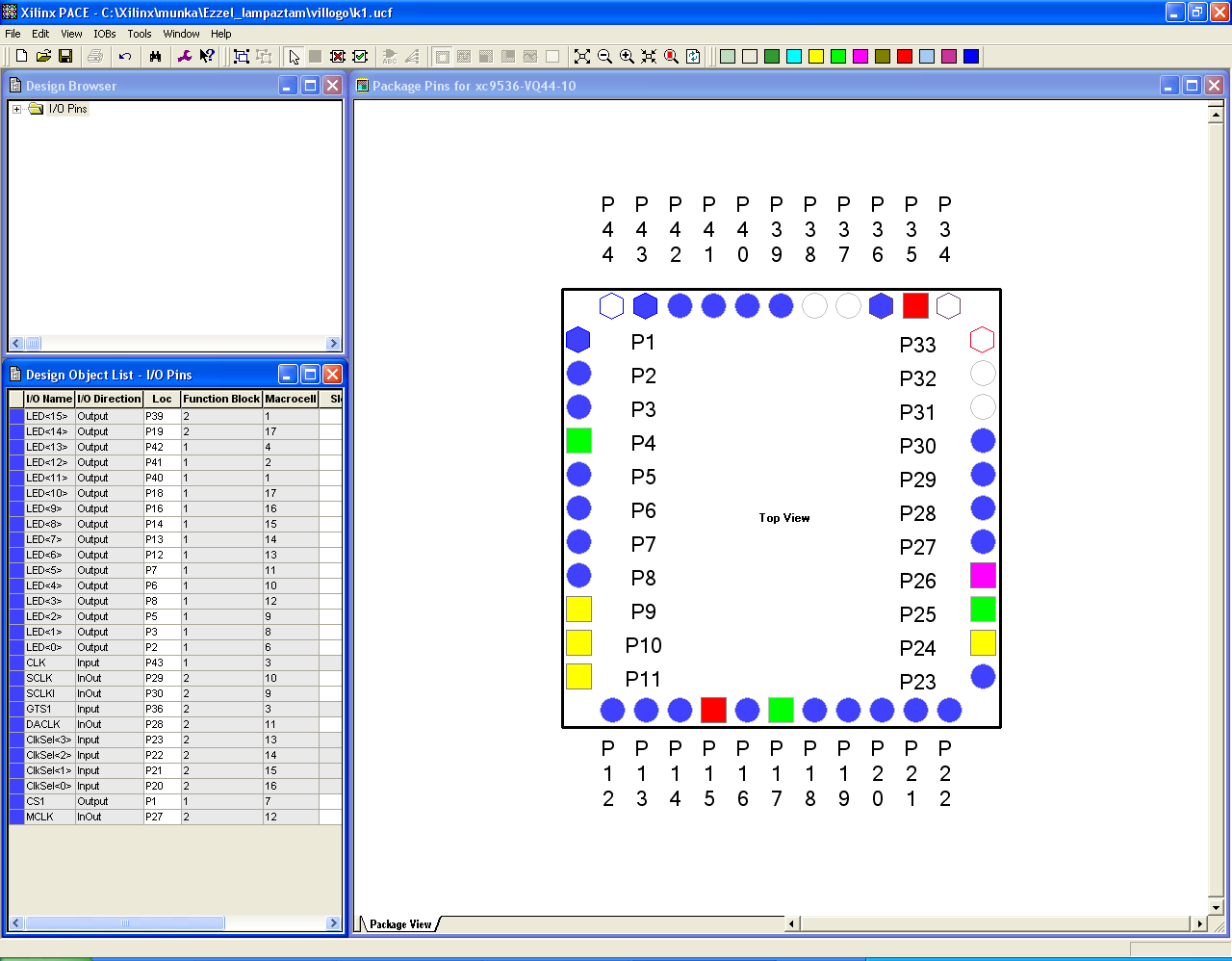Activate the What's This help pointer icon
The image size is (1232, 961).
pos(207,57)
